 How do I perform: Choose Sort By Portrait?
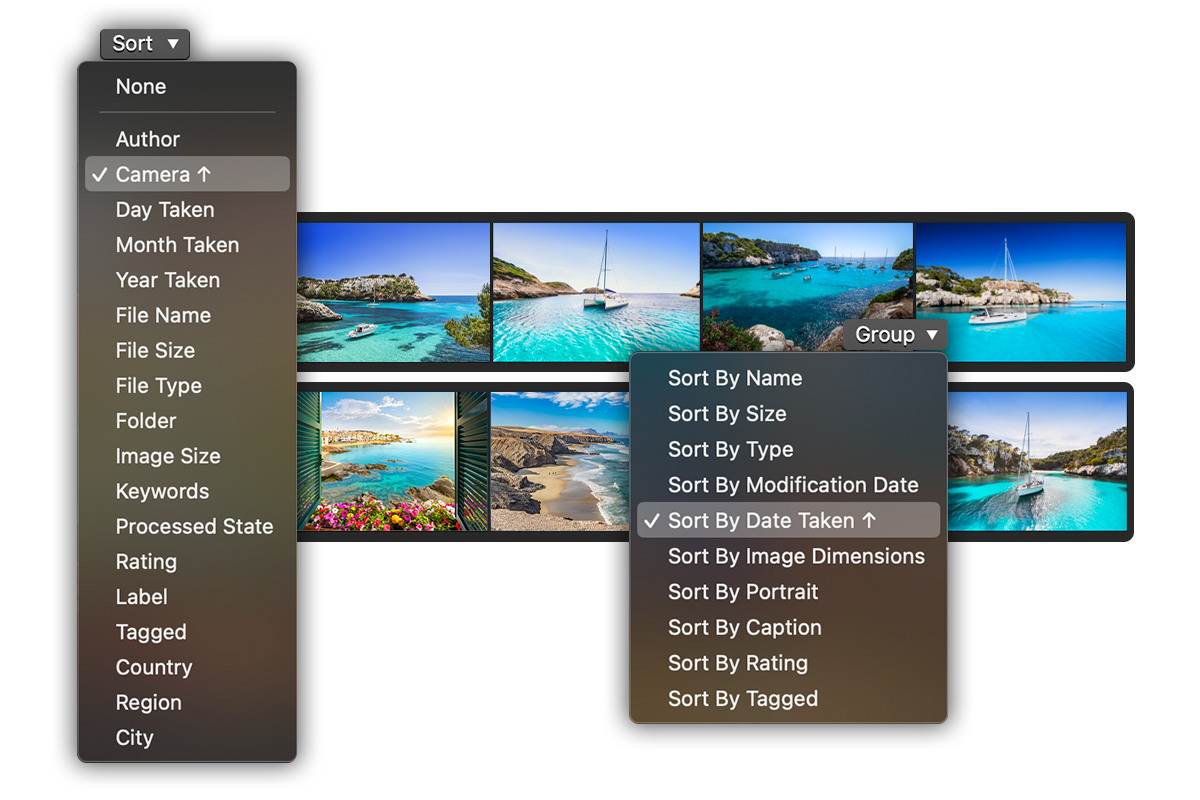(x=788, y=592)
